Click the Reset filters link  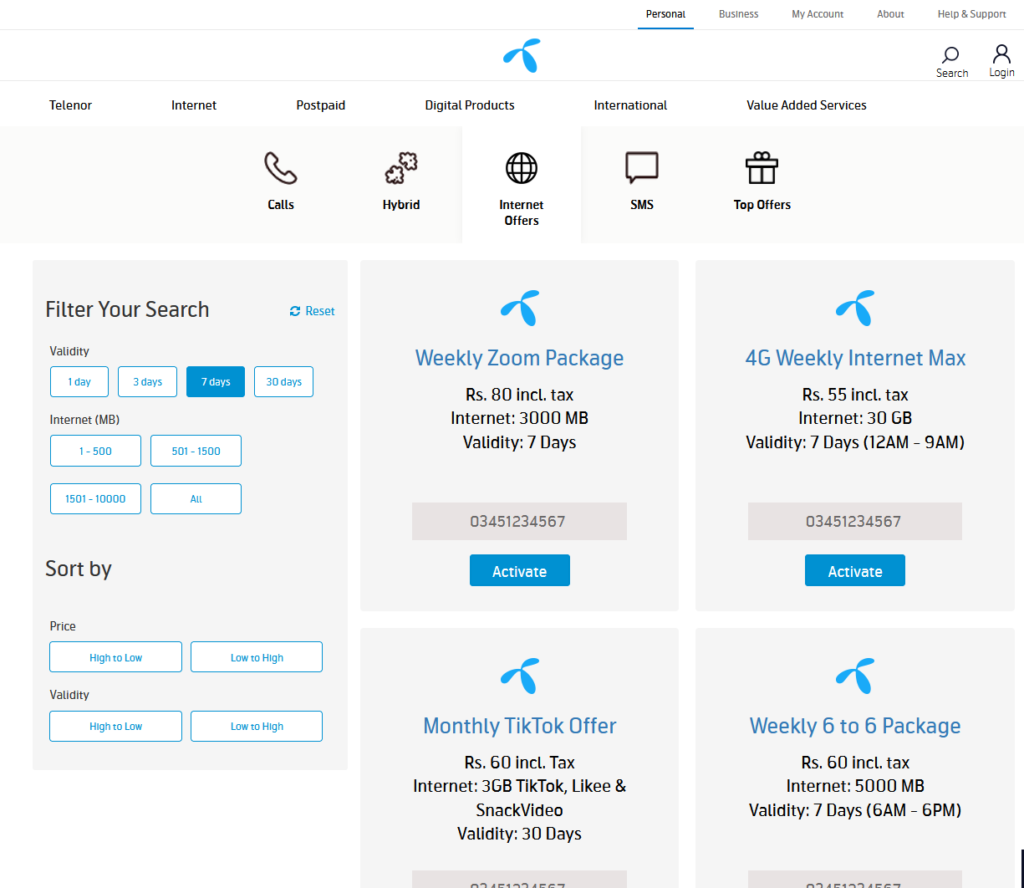click(313, 311)
